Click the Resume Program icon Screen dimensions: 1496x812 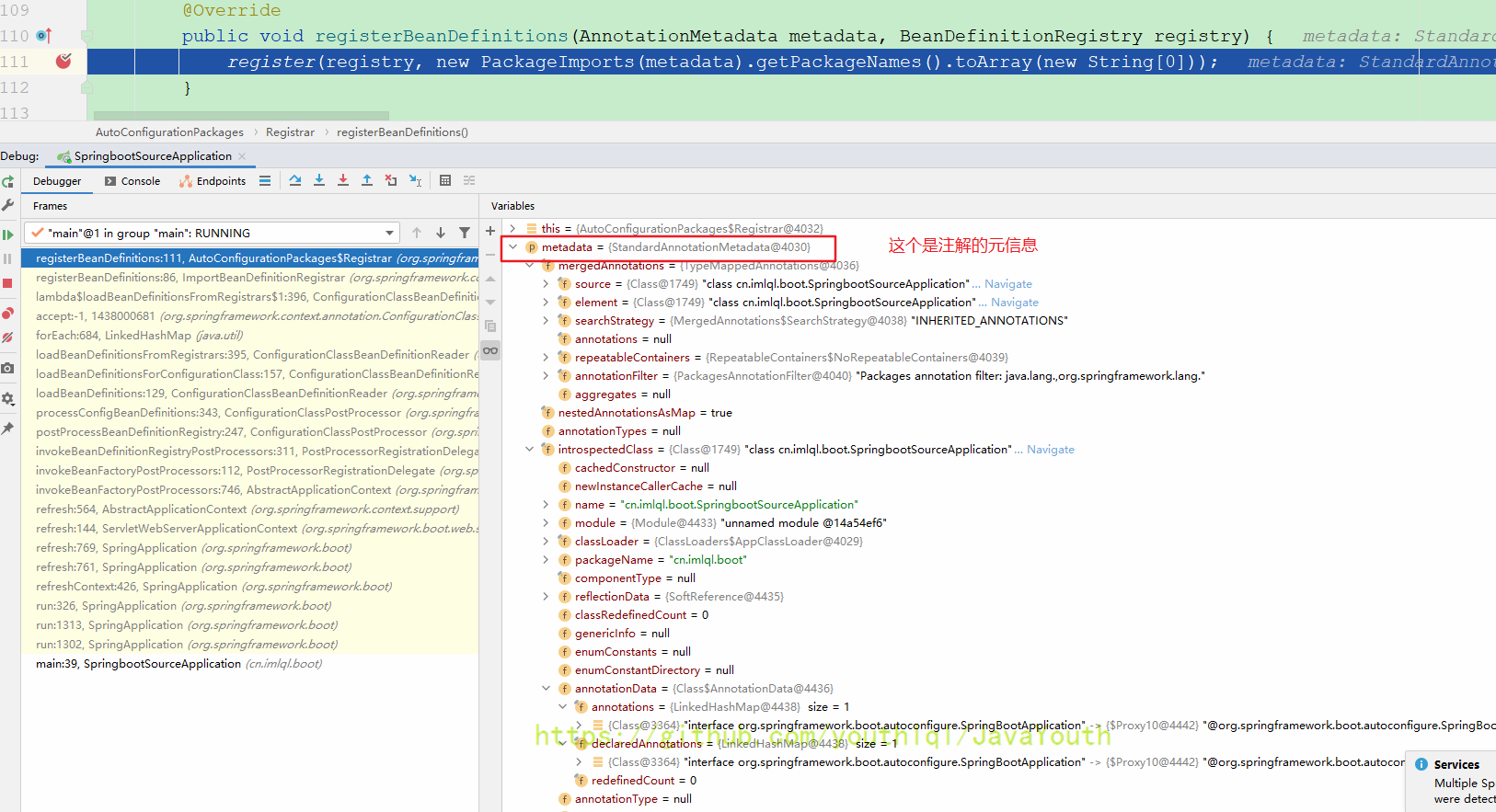pyautogui.click(x=7, y=234)
